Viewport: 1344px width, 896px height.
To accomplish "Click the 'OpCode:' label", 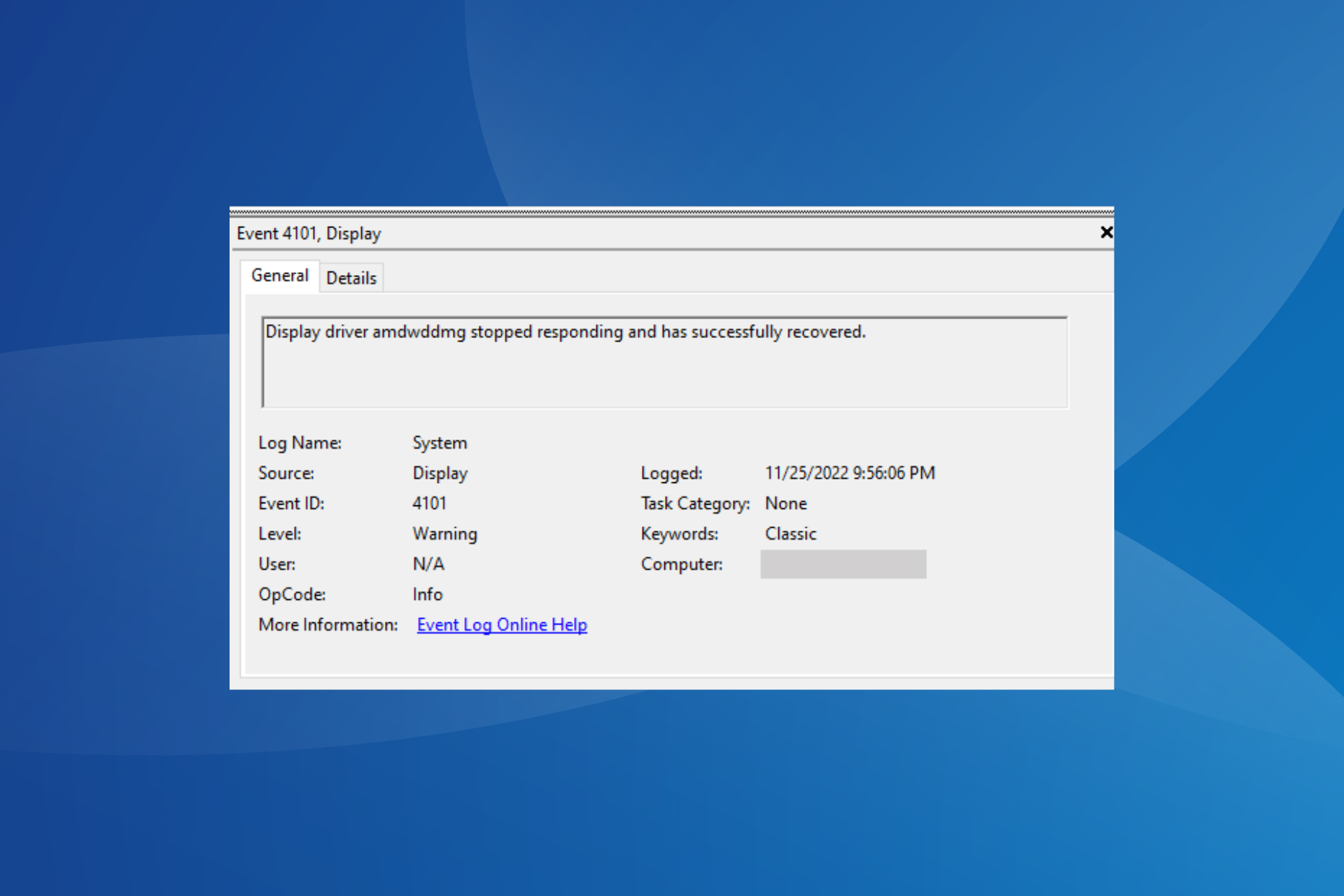I will pyautogui.click(x=292, y=594).
